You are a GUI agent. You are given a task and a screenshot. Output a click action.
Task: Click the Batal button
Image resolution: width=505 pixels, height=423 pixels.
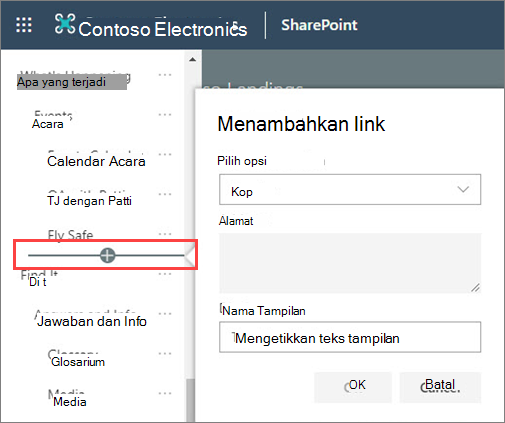point(440,387)
